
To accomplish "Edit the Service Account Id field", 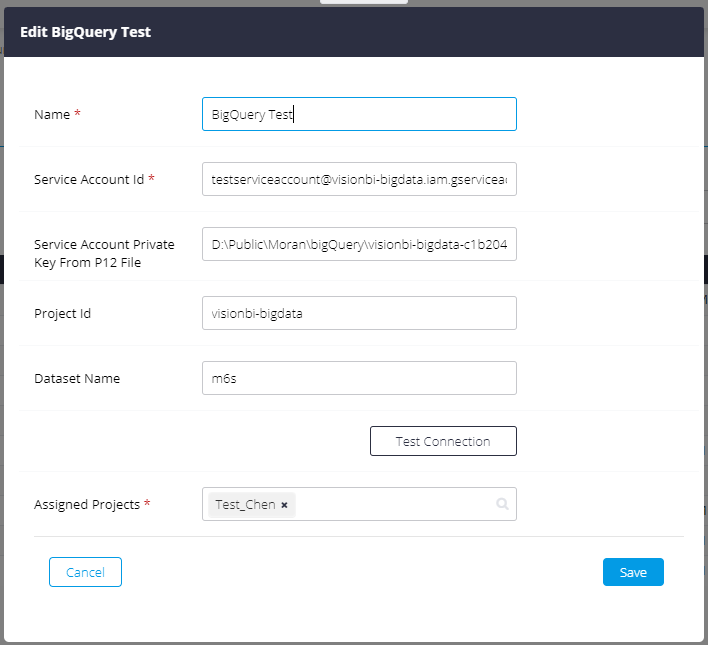I will click(359, 179).
